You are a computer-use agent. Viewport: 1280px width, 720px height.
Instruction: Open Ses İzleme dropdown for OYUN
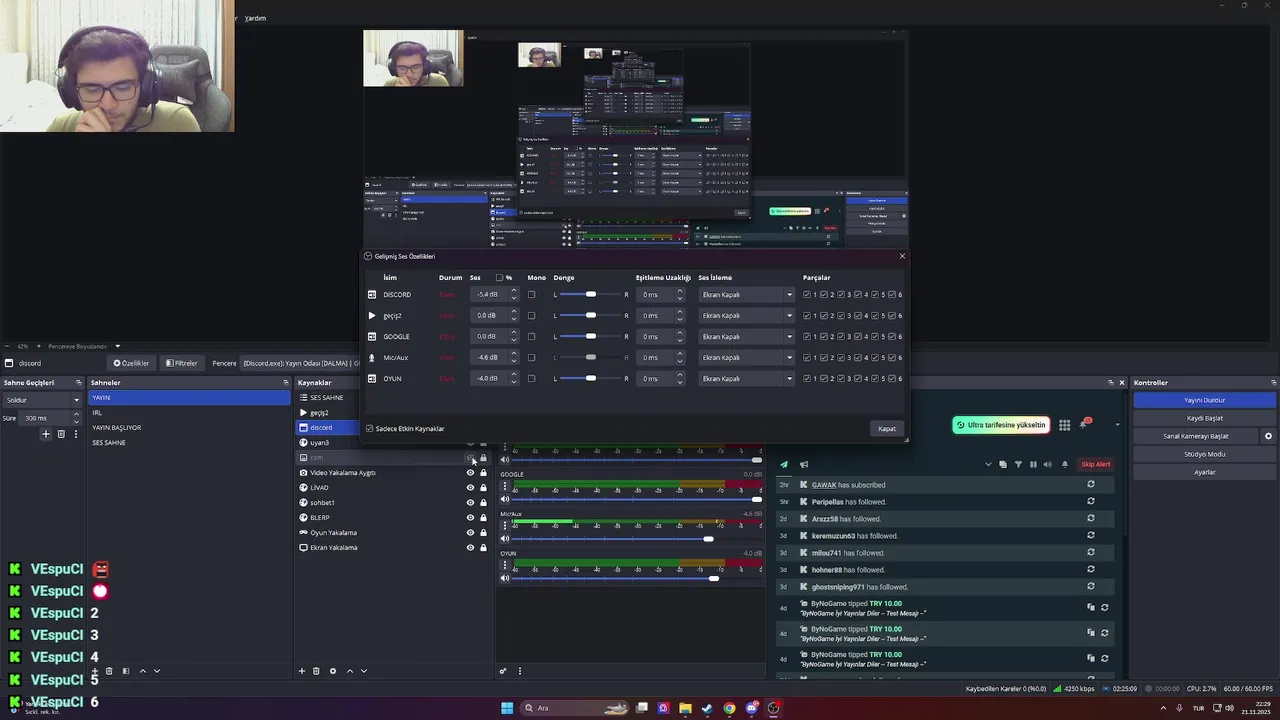pos(747,378)
